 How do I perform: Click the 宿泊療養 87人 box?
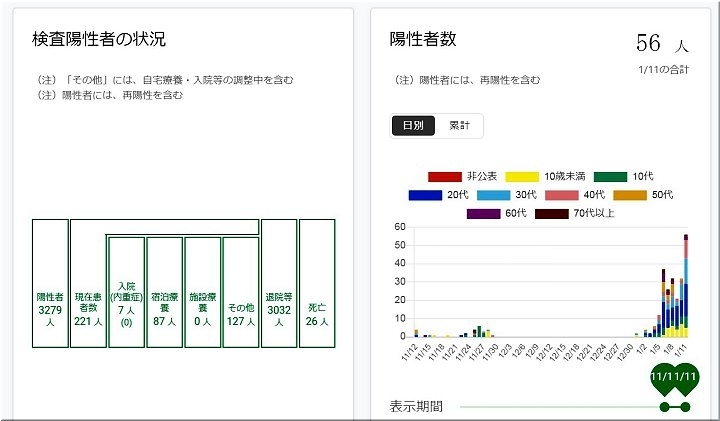[164, 292]
